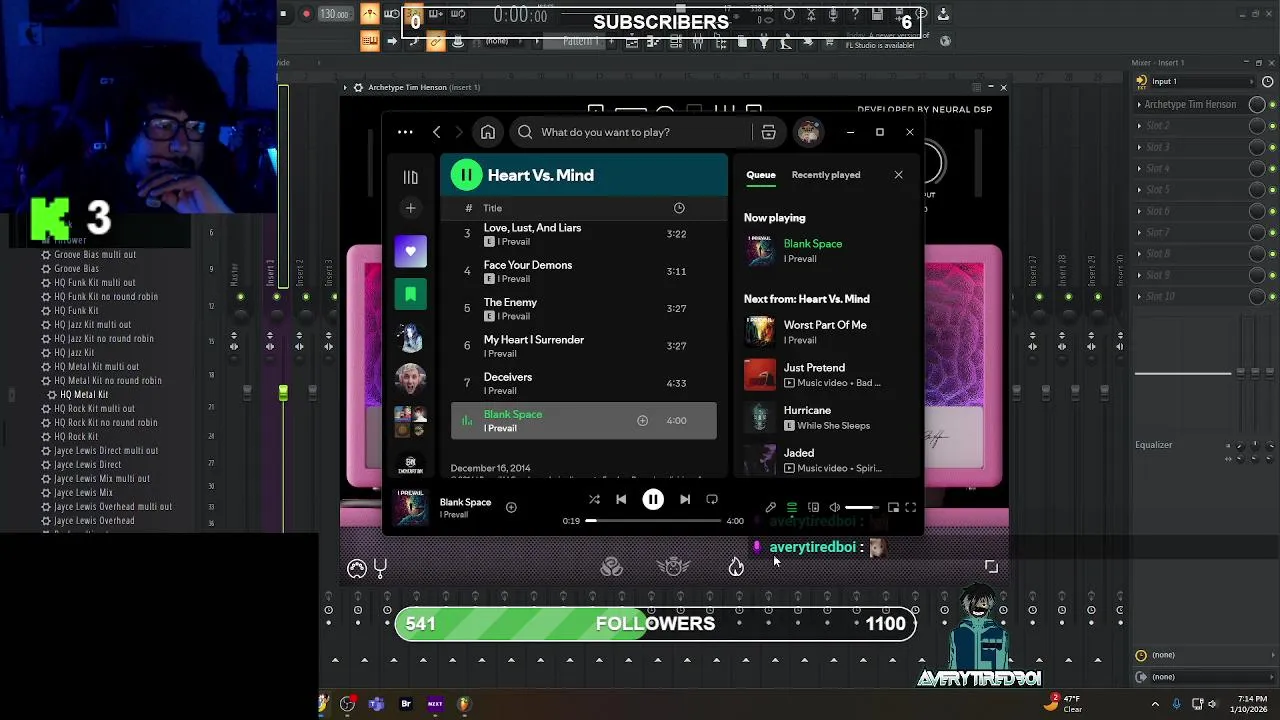Play Face Your Demons track
This screenshot has width=1280, height=720.
click(x=584, y=271)
